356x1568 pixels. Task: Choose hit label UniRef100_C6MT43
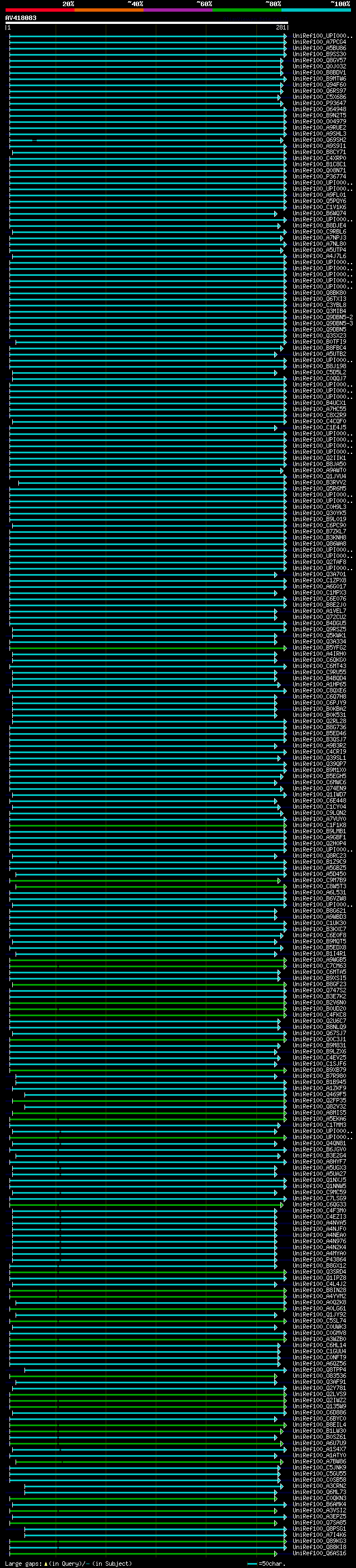point(319,666)
